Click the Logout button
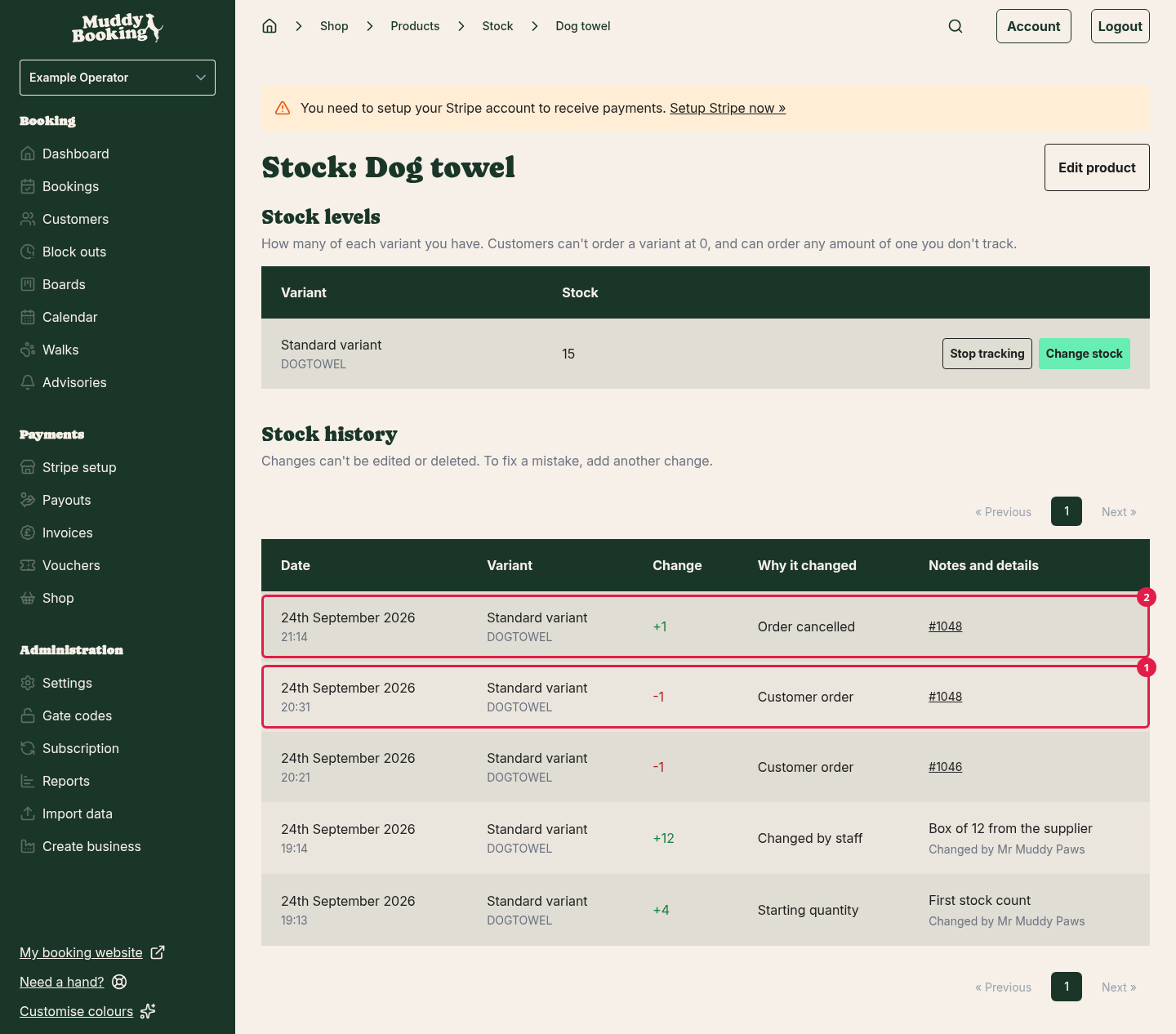Screen dimensions: 1176x1034 (x=1120, y=26)
